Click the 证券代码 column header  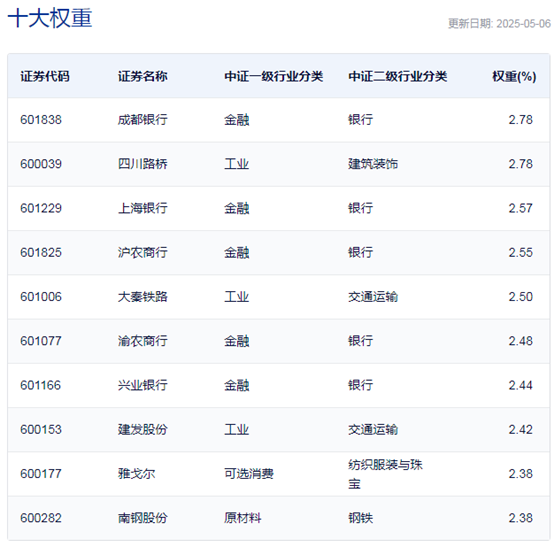coord(45,76)
